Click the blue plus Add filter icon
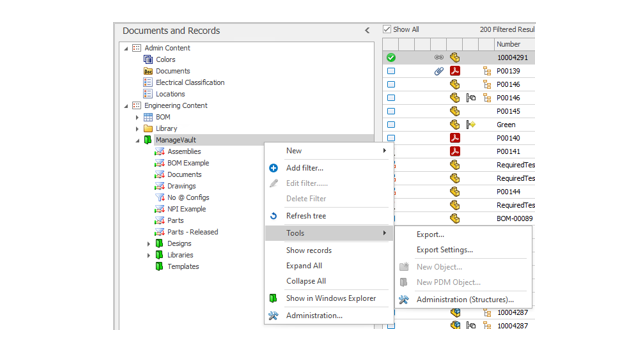This screenshot has height=360, width=640. pos(273,168)
